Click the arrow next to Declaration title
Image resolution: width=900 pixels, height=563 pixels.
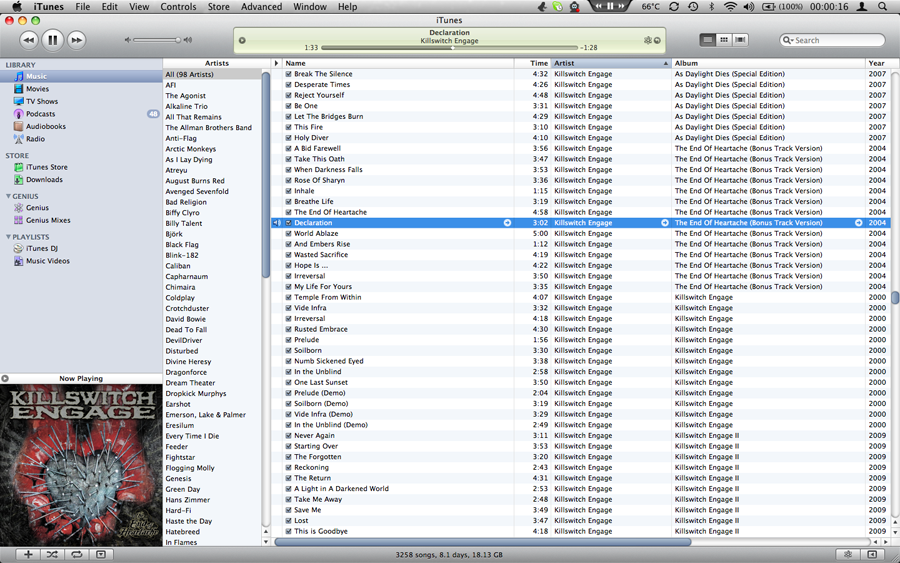[507, 223]
